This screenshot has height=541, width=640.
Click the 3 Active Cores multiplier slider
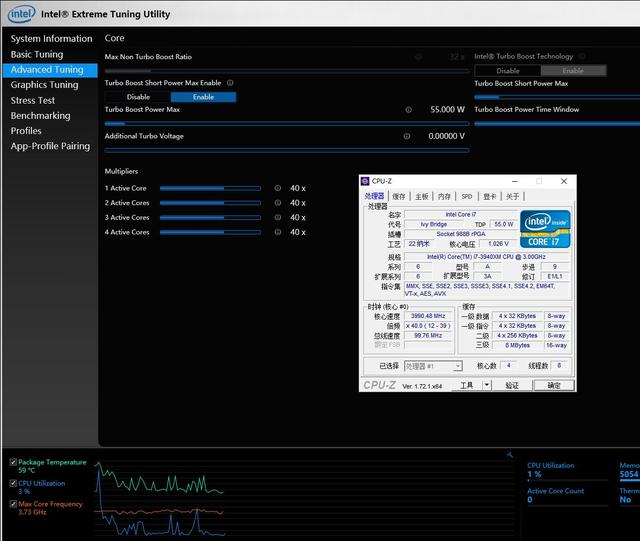210,218
